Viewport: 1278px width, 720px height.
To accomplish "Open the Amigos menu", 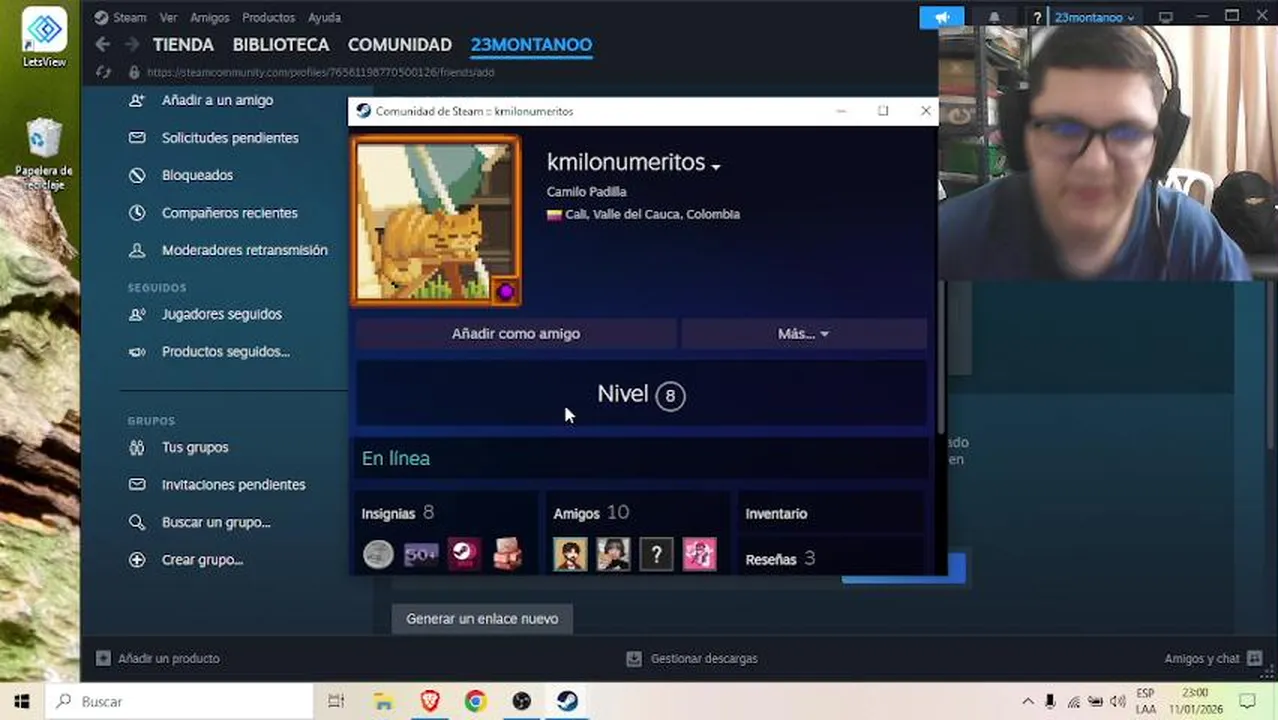I will pos(209,17).
